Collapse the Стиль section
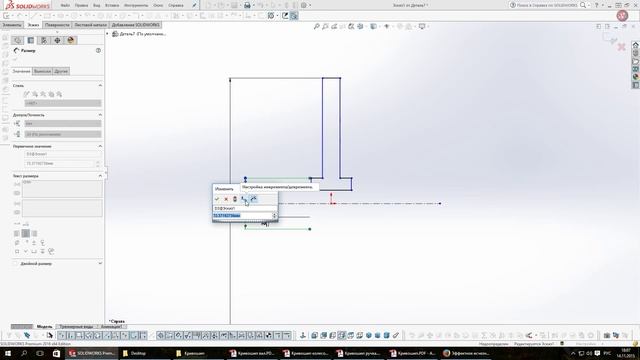Image resolution: width=640 pixels, height=360 pixels. pos(100,85)
